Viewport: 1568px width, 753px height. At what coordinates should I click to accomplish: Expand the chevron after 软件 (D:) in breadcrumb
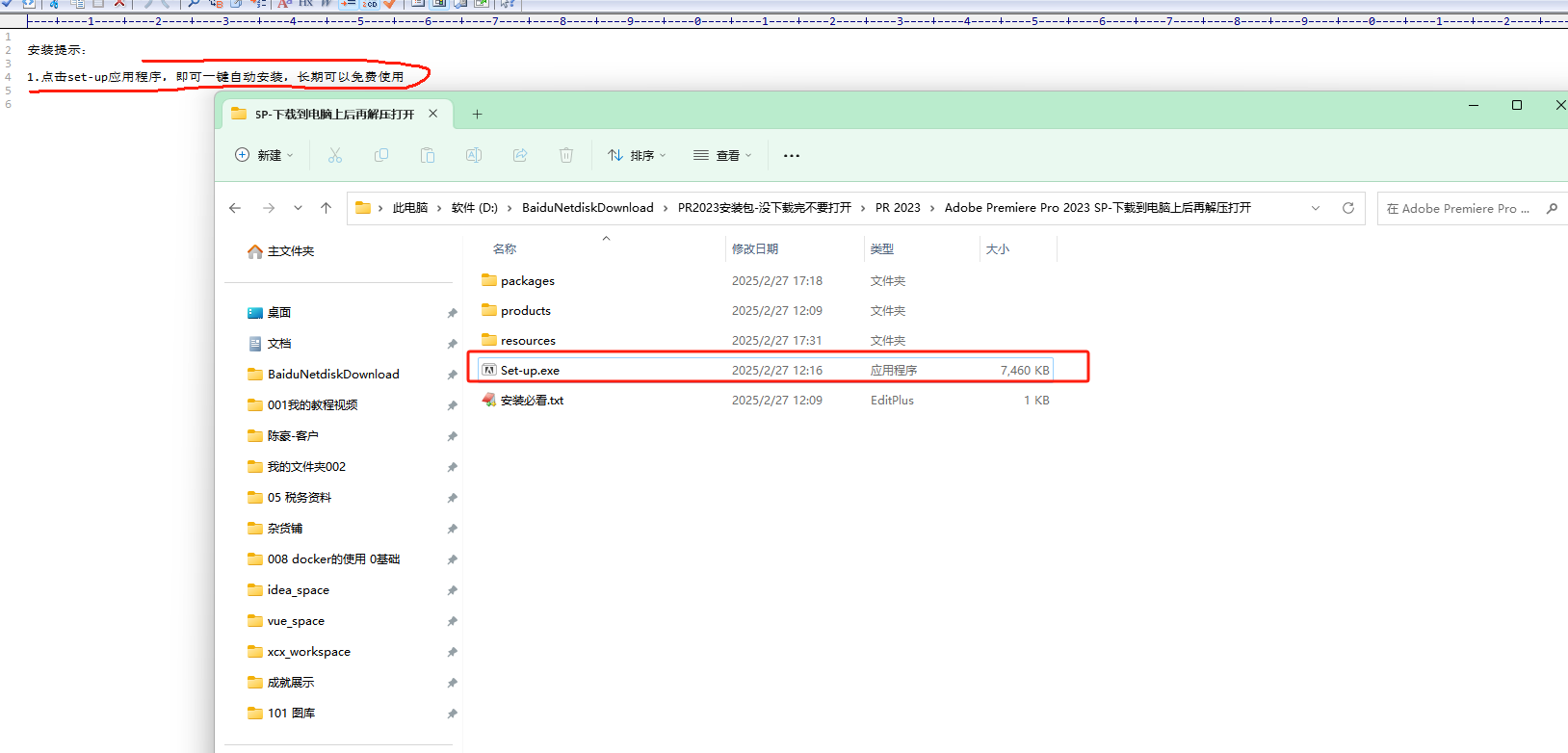[510, 208]
